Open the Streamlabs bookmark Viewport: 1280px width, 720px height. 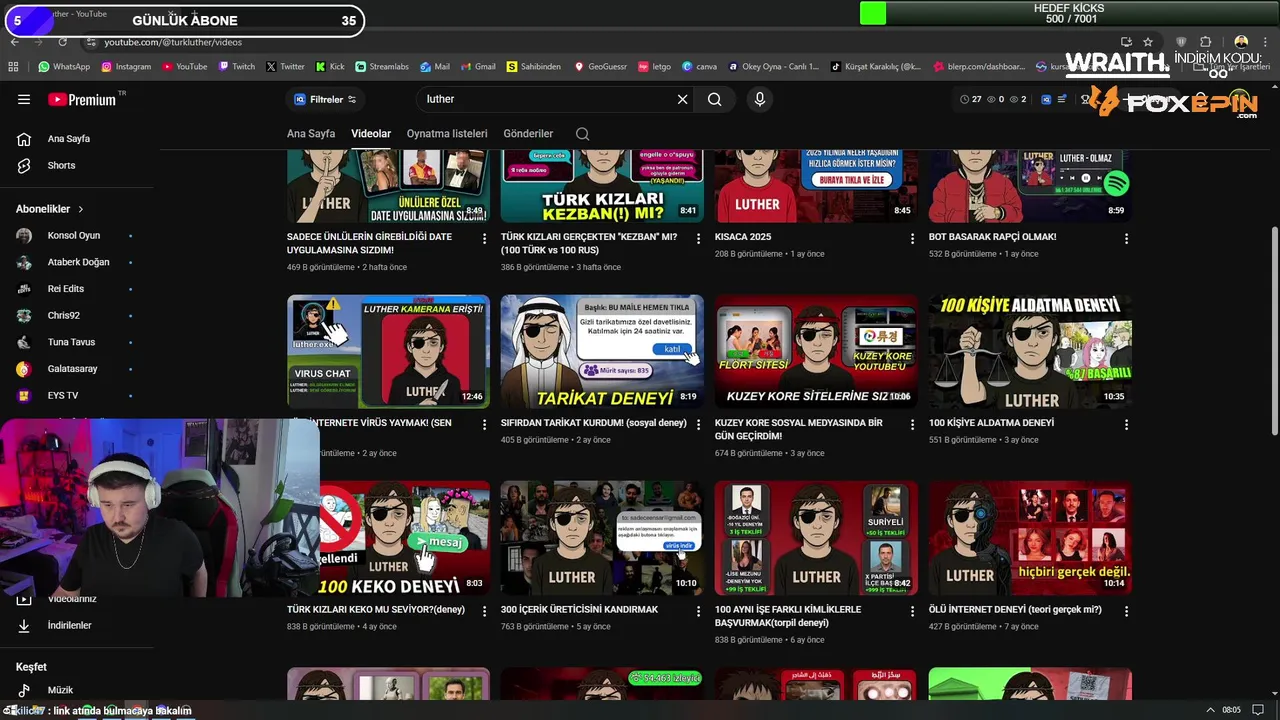[x=382, y=67]
